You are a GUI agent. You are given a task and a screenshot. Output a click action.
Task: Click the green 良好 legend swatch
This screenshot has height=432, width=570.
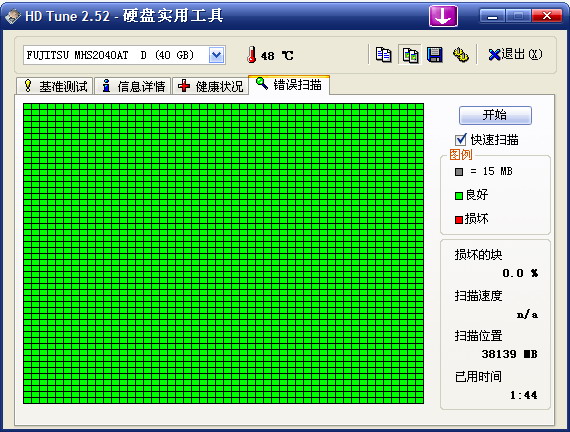[459, 196]
